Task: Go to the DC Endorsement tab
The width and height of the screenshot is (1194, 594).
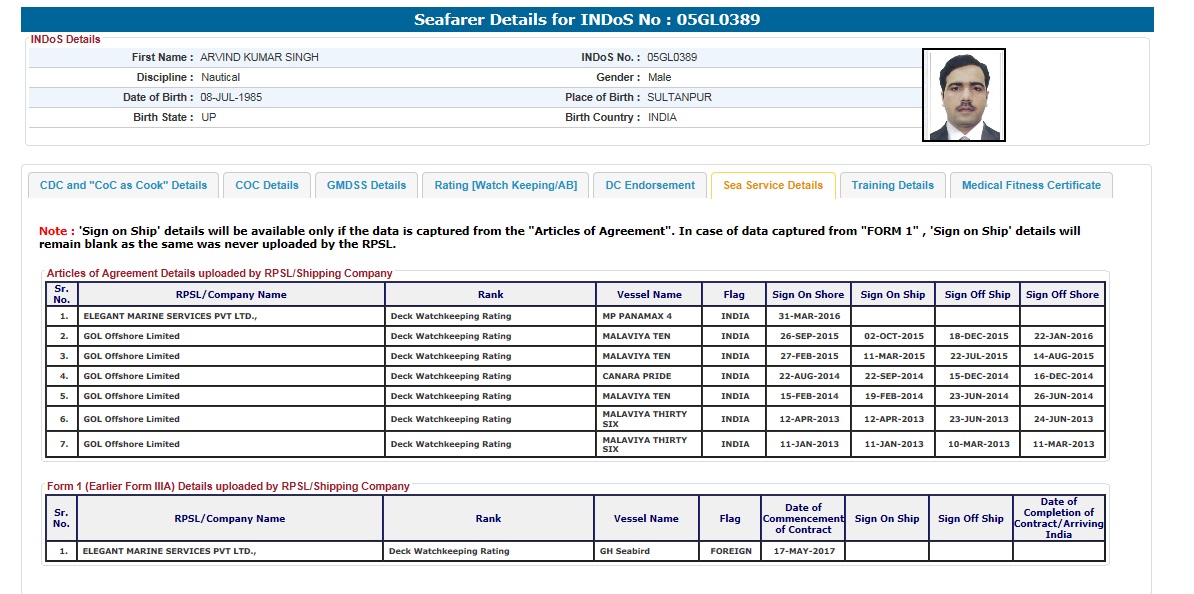Action: point(650,185)
